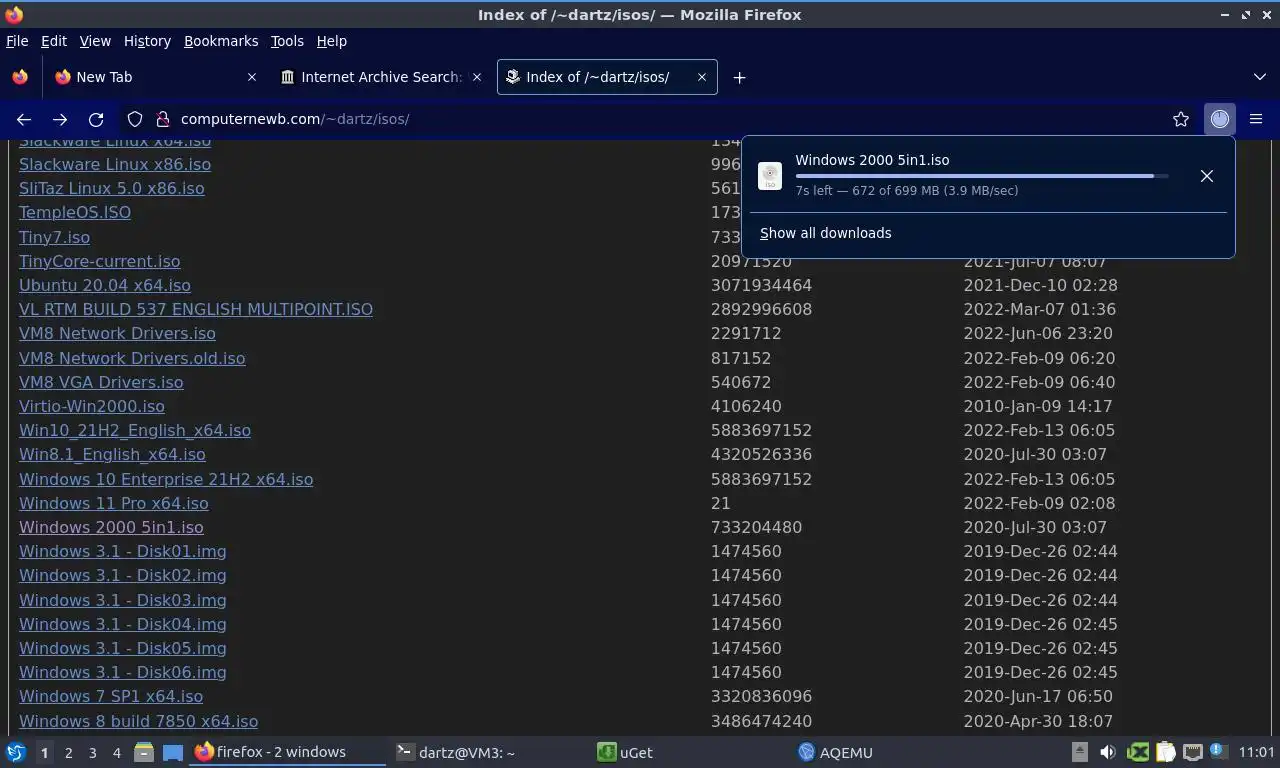Open the volume control tray icon
The image size is (1280, 768).
tap(1107, 752)
